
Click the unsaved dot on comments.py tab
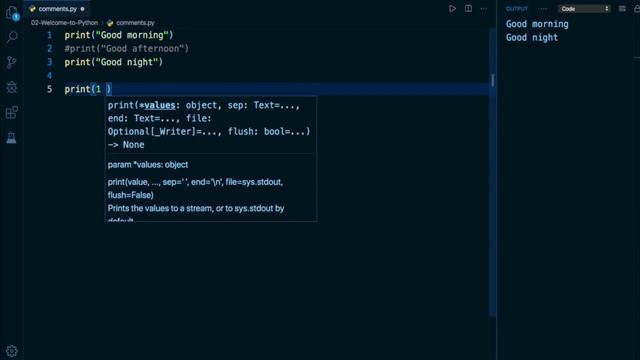[82, 9]
